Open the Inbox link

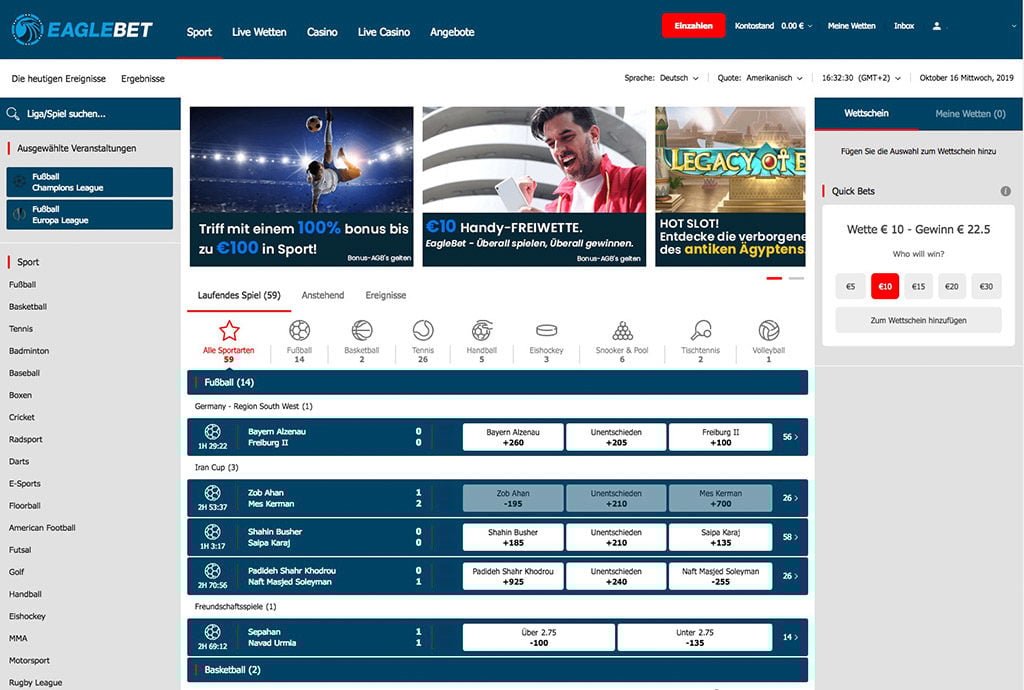pos(904,26)
